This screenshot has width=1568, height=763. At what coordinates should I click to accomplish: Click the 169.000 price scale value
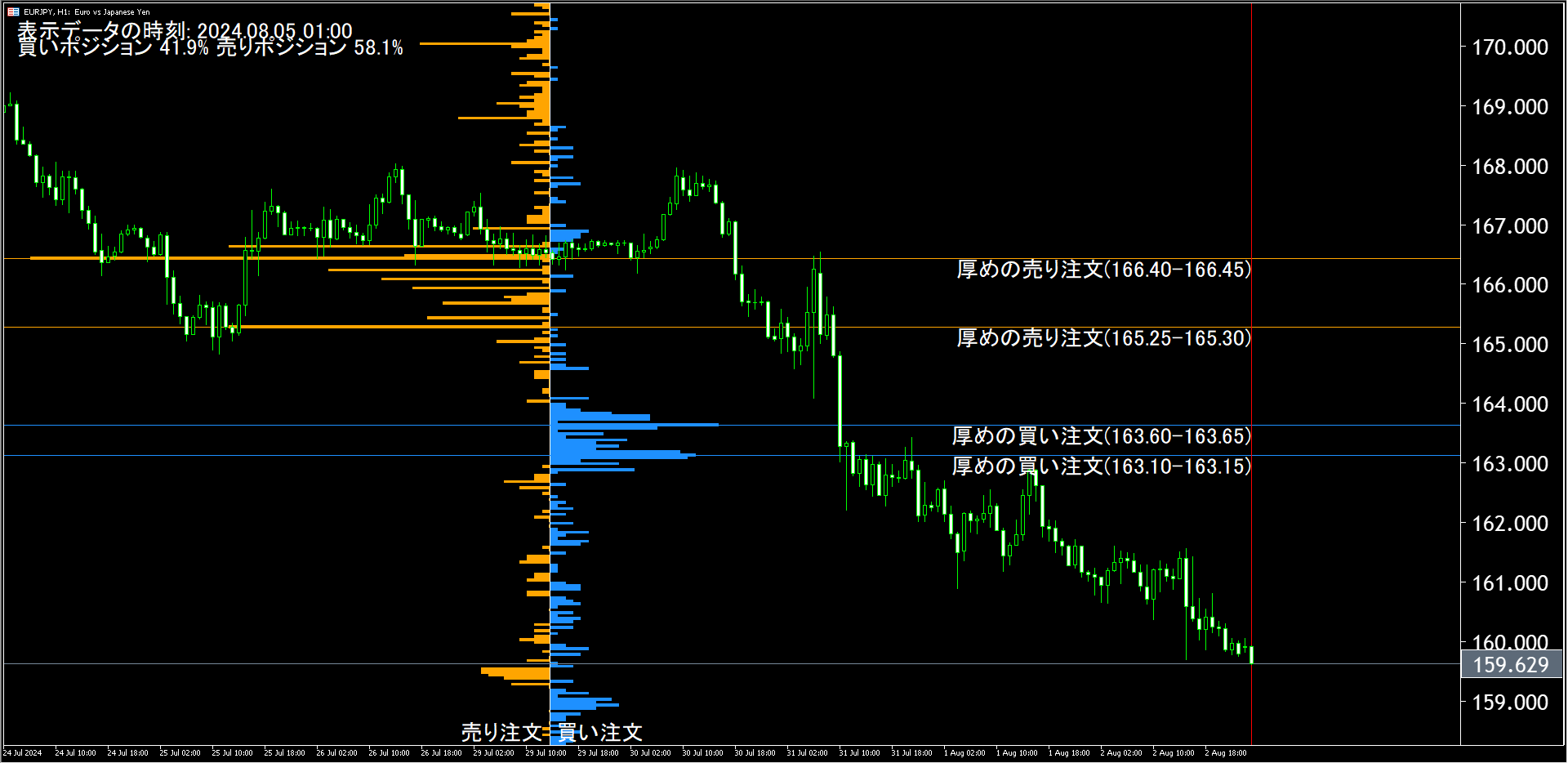click(1510, 107)
